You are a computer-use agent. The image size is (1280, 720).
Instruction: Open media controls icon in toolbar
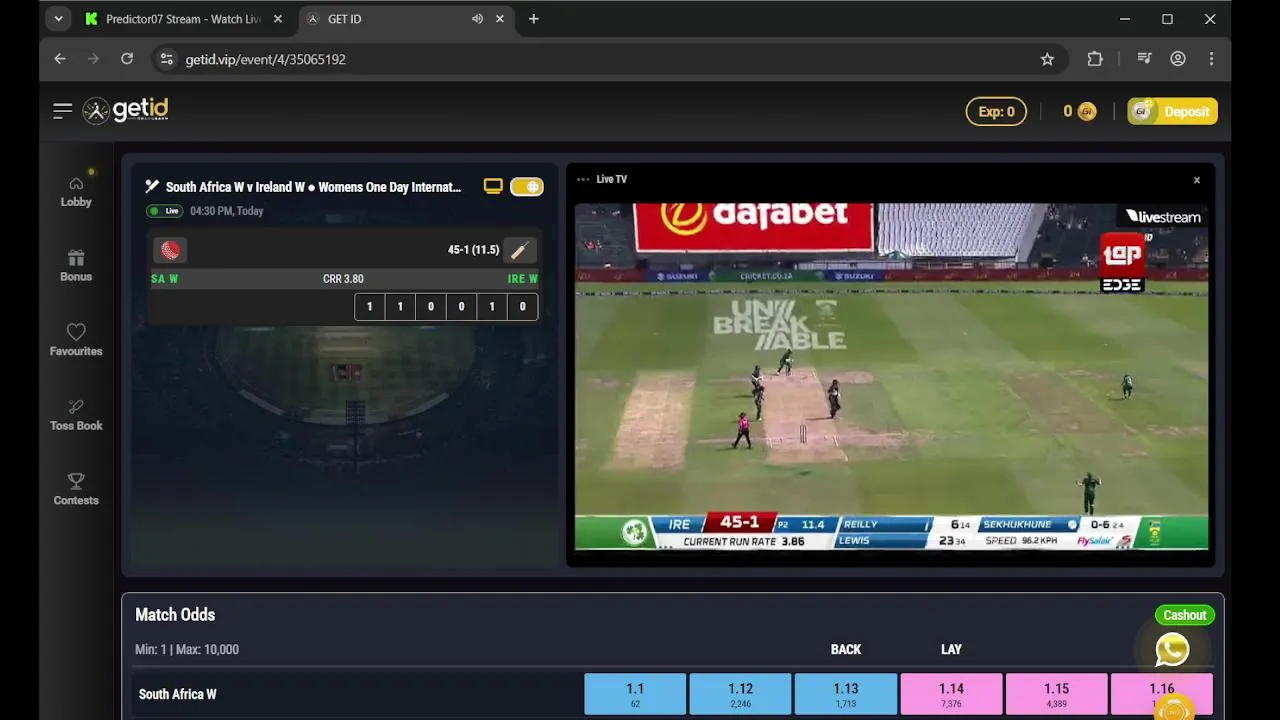pos(1145,59)
